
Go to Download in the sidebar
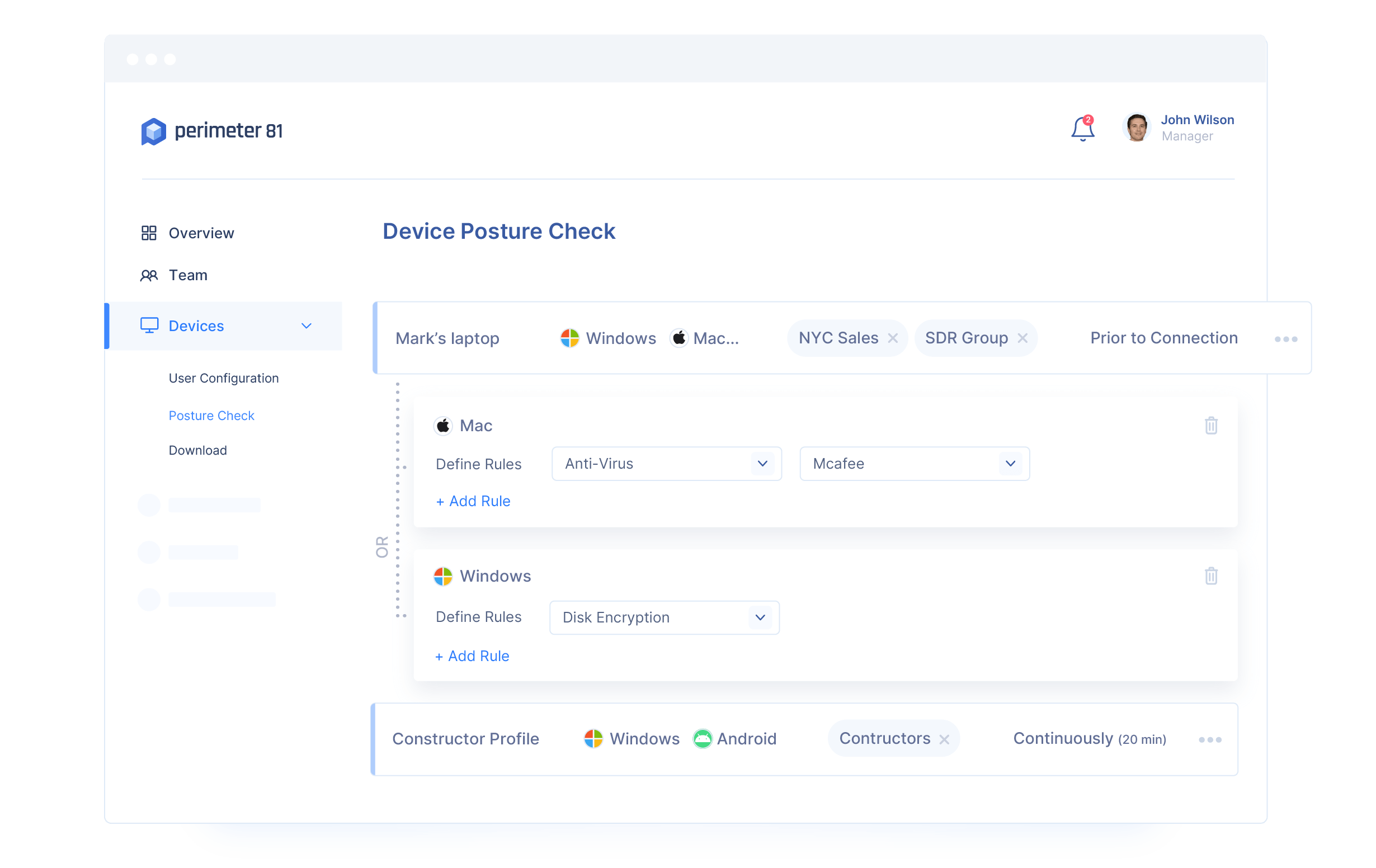coord(197,450)
